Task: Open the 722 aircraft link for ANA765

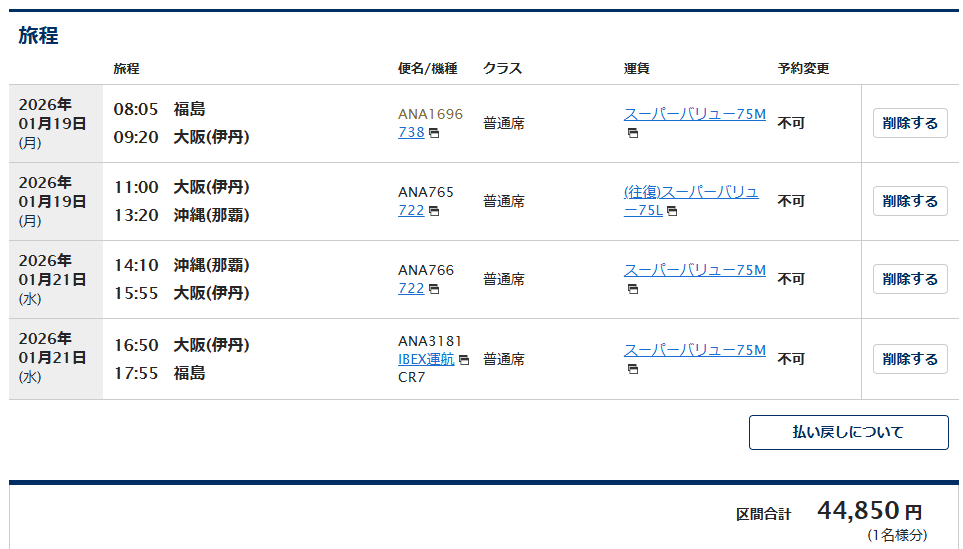Action: (411, 210)
